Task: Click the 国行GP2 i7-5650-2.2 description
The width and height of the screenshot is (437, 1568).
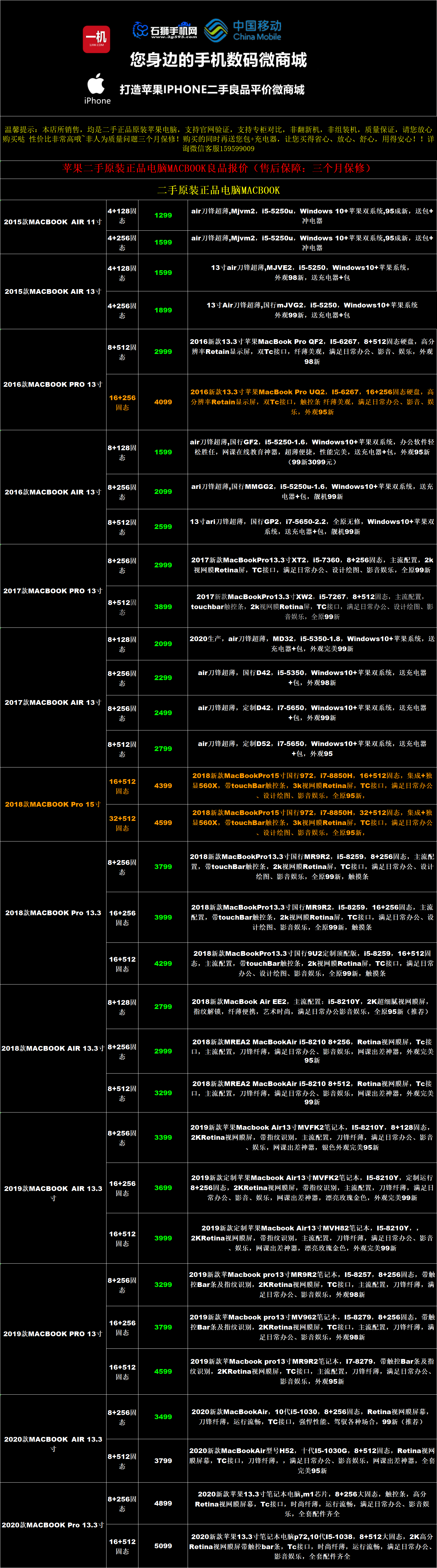Action: pyautogui.click(x=312, y=526)
